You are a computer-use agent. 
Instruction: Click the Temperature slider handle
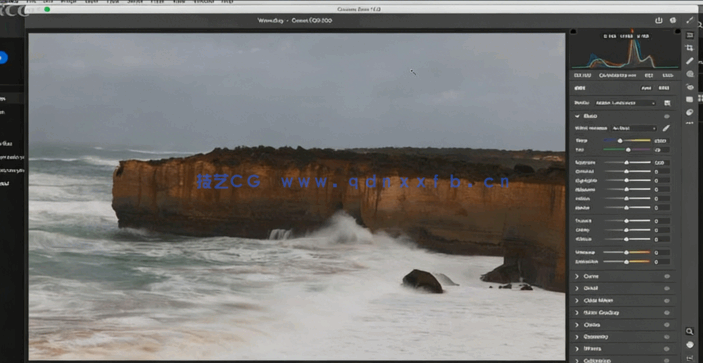(x=620, y=141)
